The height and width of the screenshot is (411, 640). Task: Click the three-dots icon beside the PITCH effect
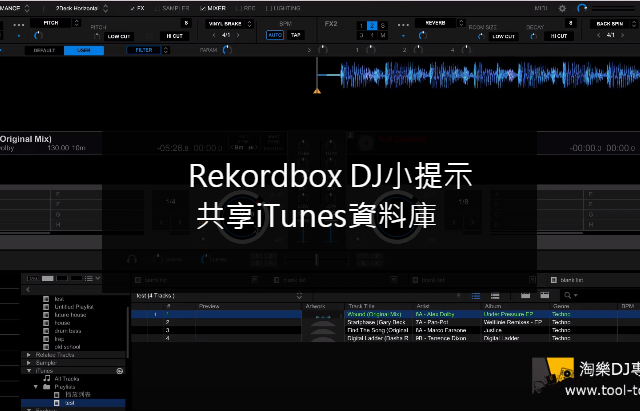[19, 24]
